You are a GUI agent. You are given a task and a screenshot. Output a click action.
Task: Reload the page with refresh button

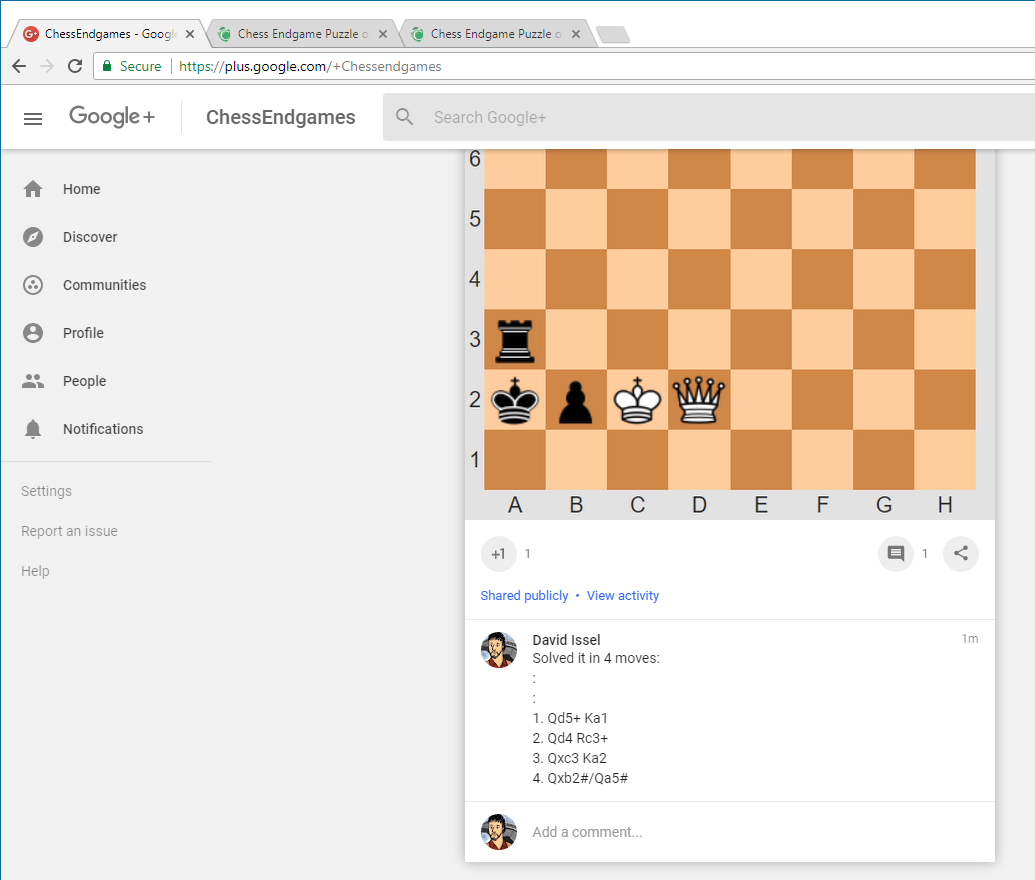tap(75, 66)
